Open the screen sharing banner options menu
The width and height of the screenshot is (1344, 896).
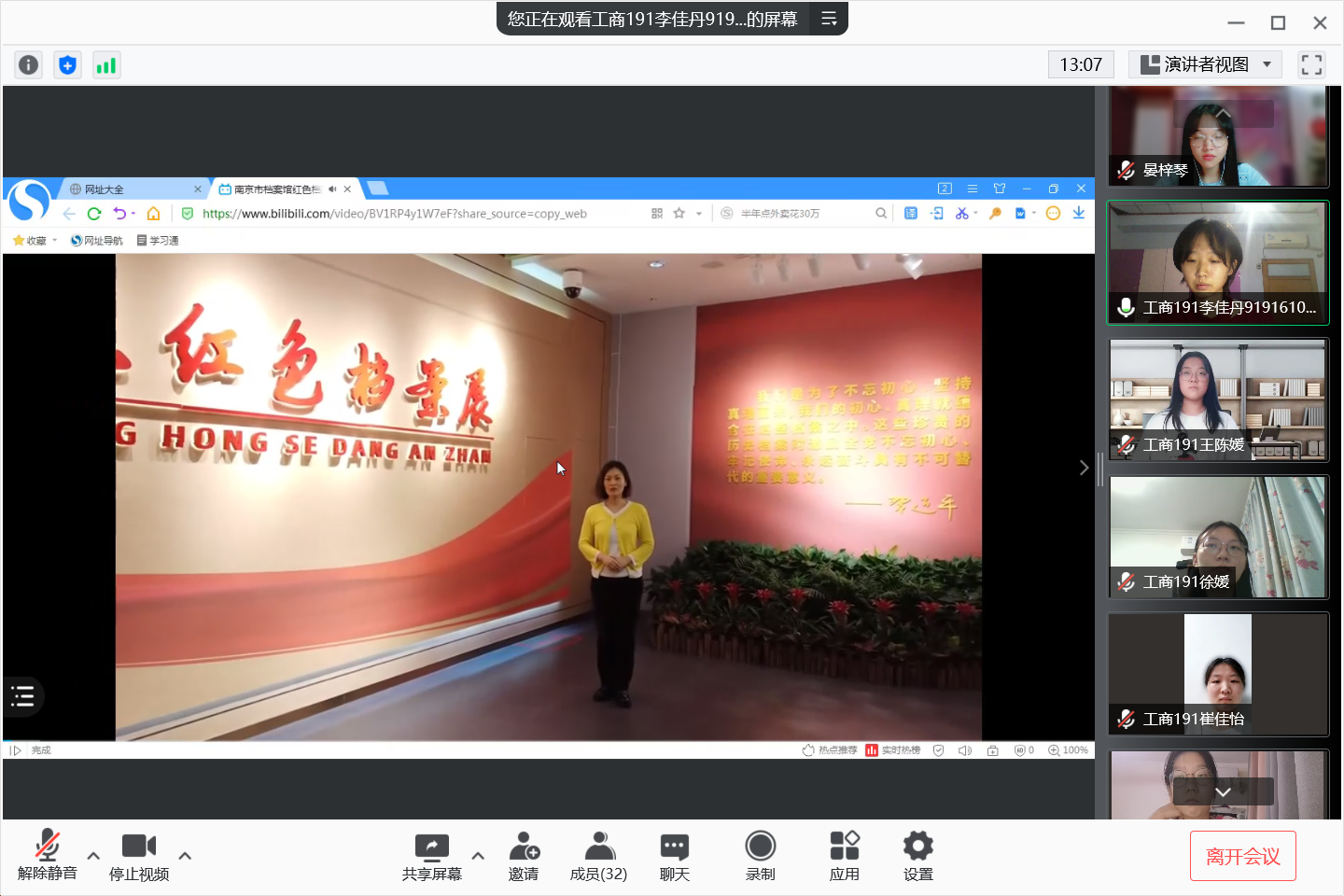829,19
